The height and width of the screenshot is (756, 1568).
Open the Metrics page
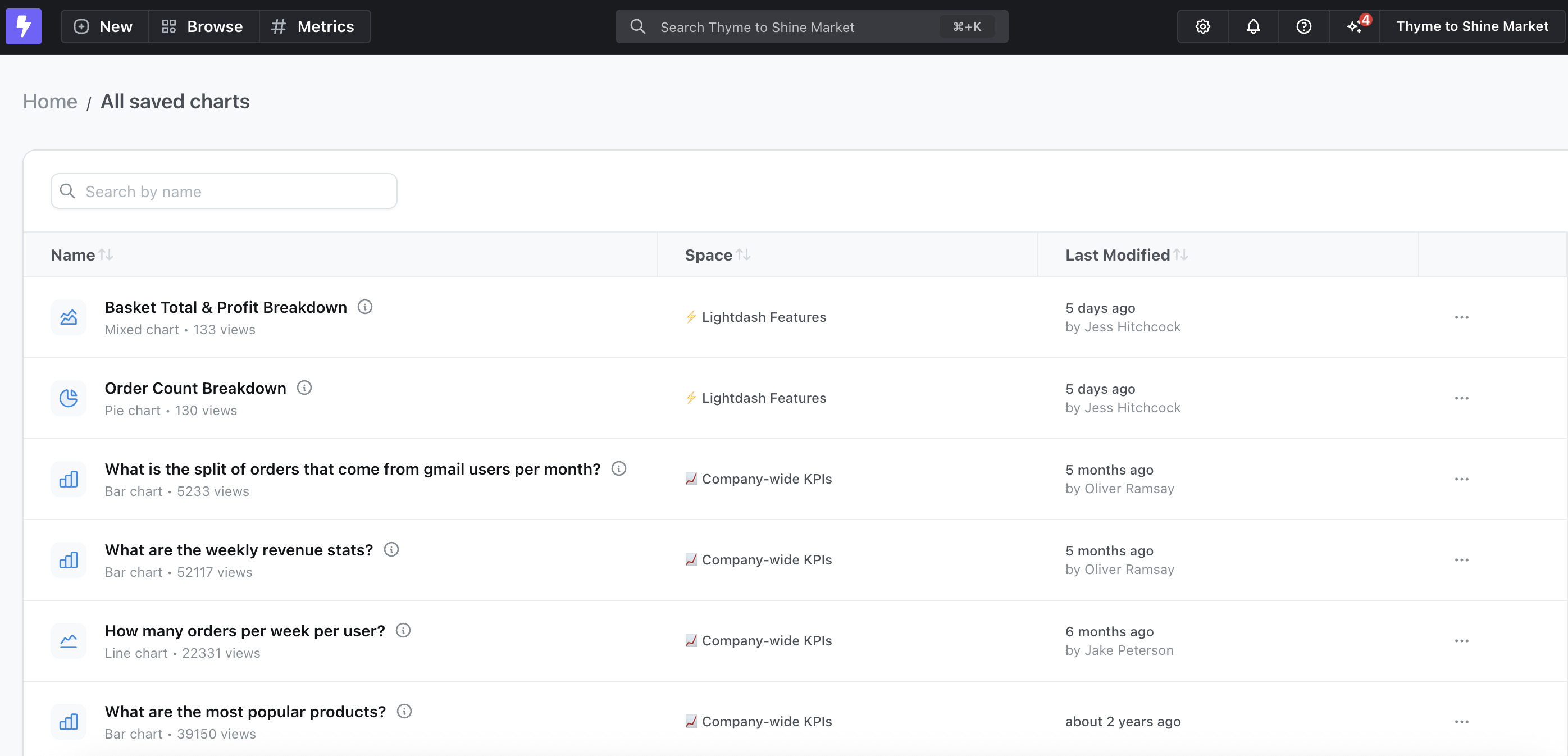tap(313, 26)
